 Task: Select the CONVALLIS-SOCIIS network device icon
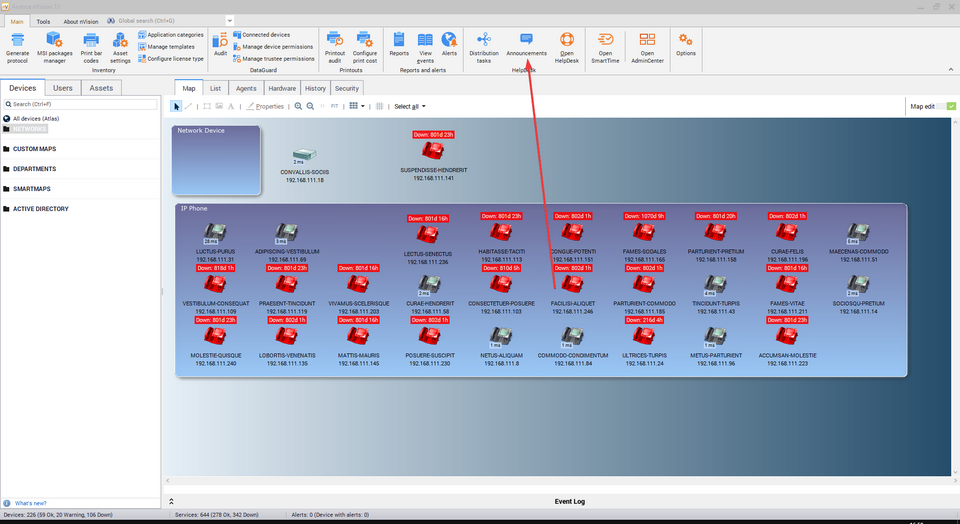pyautogui.click(x=303, y=155)
